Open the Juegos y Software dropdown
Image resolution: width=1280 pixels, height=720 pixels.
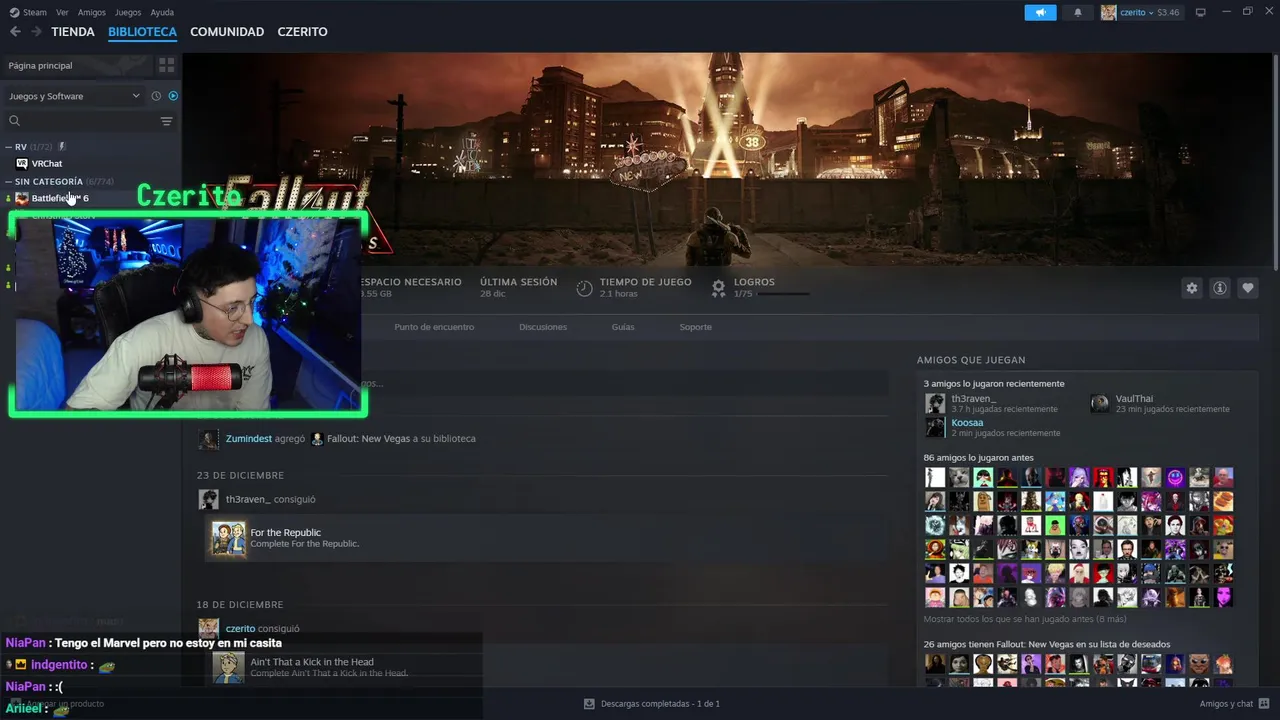[x=74, y=96]
